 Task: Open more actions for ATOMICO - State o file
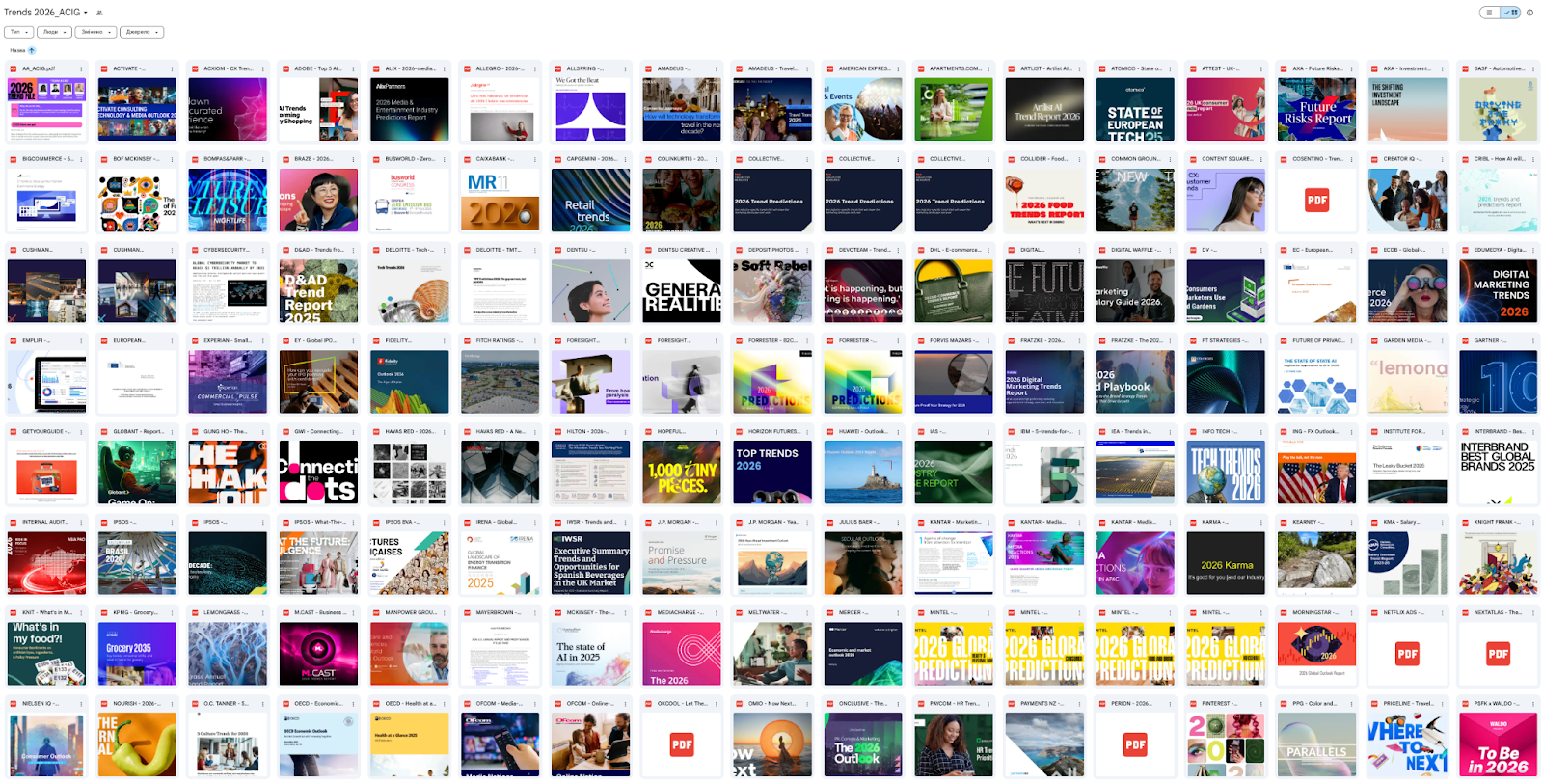[x=1170, y=68]
